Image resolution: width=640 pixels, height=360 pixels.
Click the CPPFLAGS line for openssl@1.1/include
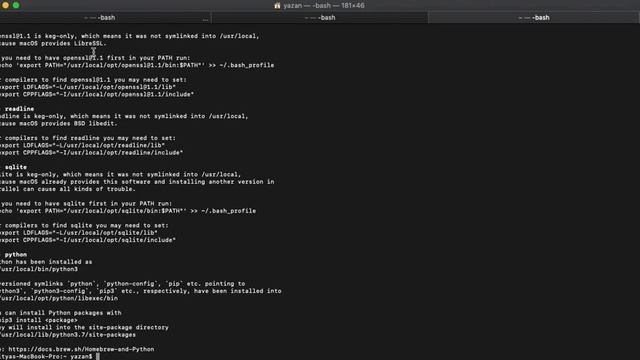click(97, 95)
